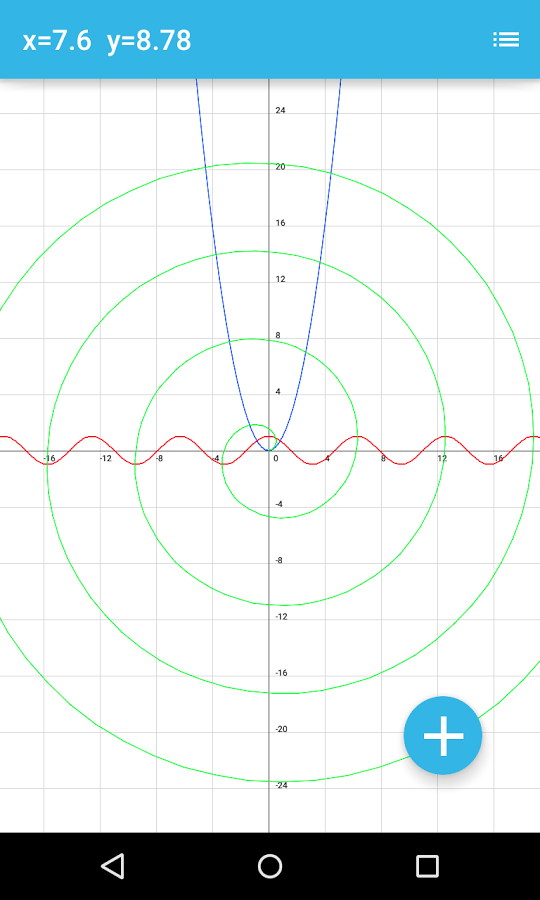The height and width of the screenshot is (900, 540).
Task: Tap the y-axis label 24
Action: point(281,110)
